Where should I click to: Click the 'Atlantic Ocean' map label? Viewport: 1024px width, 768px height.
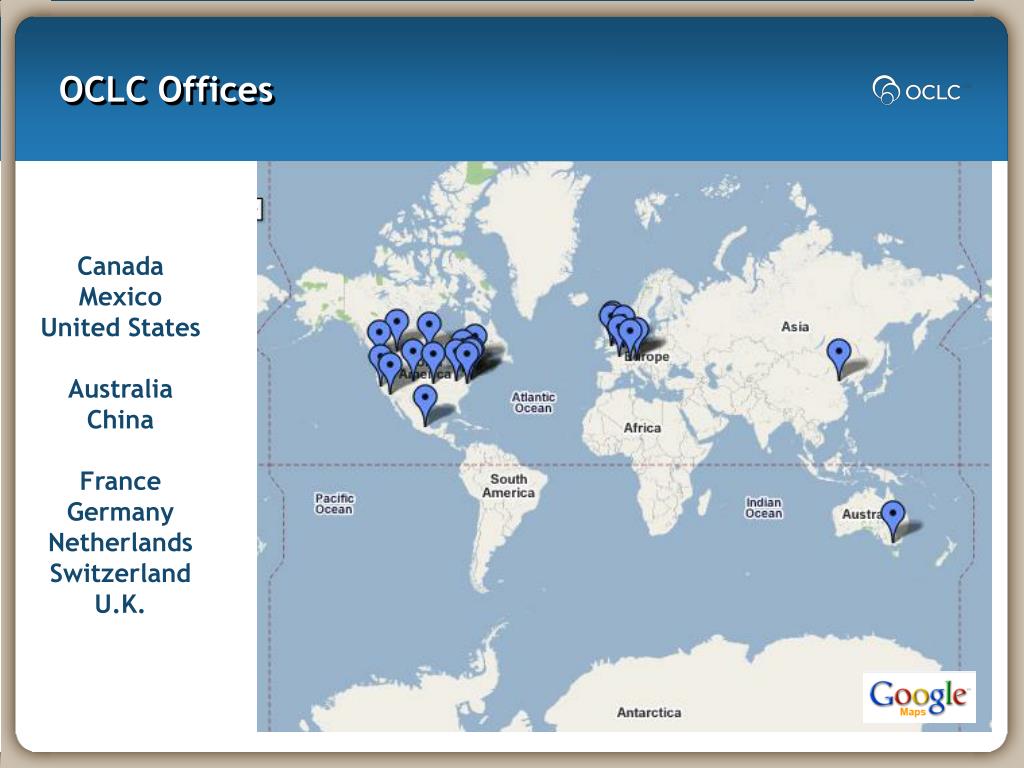coord(533,402)
